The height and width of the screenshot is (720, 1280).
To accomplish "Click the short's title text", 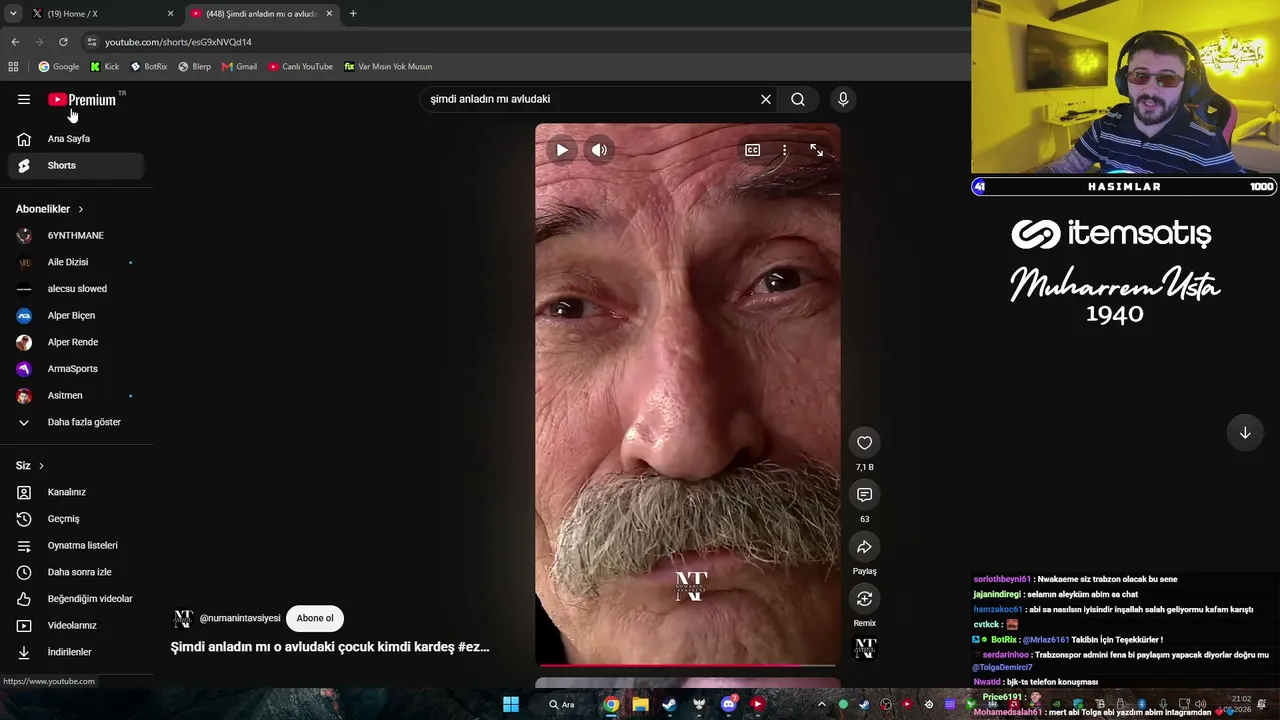I will pyautogui.click(x=330, y=647).
